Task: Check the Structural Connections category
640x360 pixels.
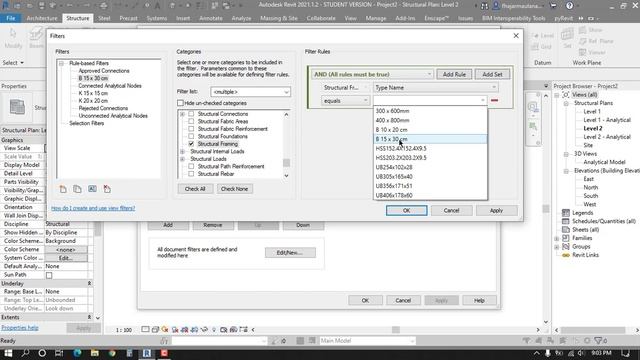Action: (191, 114)
